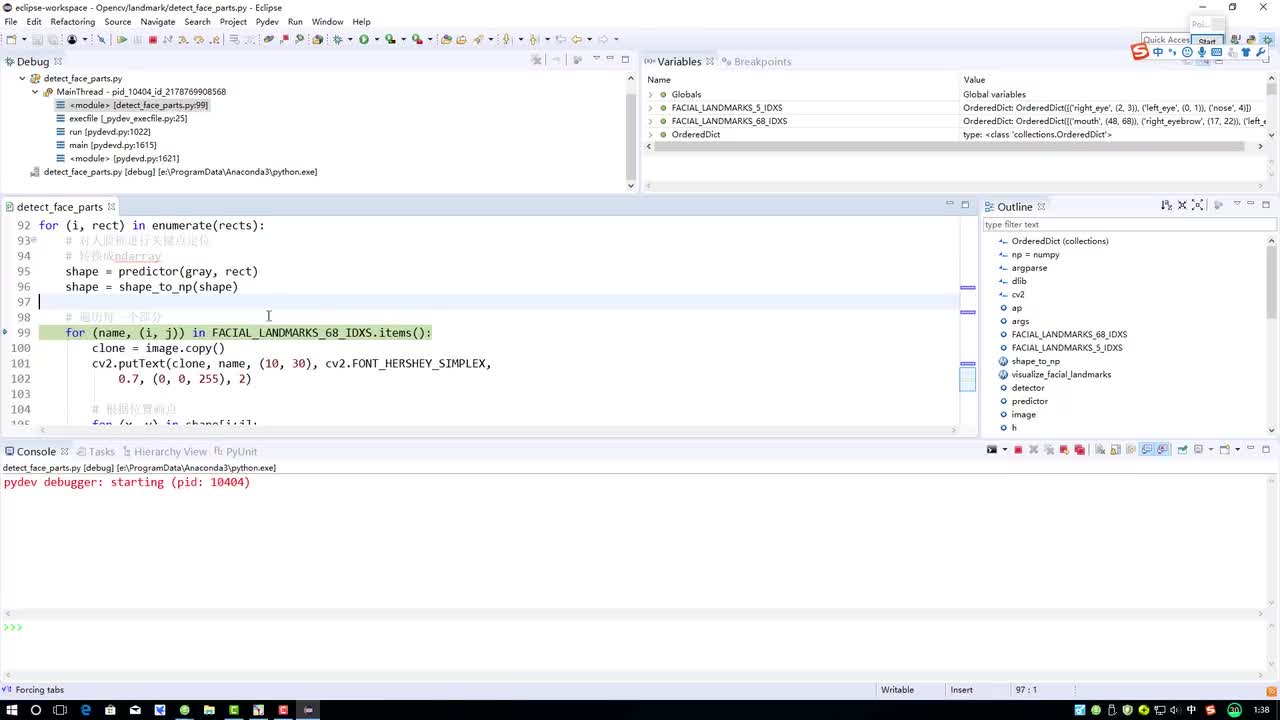Toggle the breakpoint marker on line 99

(5, 332)
